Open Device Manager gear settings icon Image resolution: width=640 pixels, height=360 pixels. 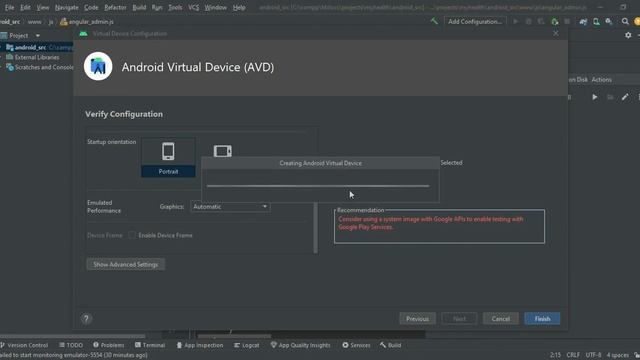pyautogui.click(x=628, y=36)
